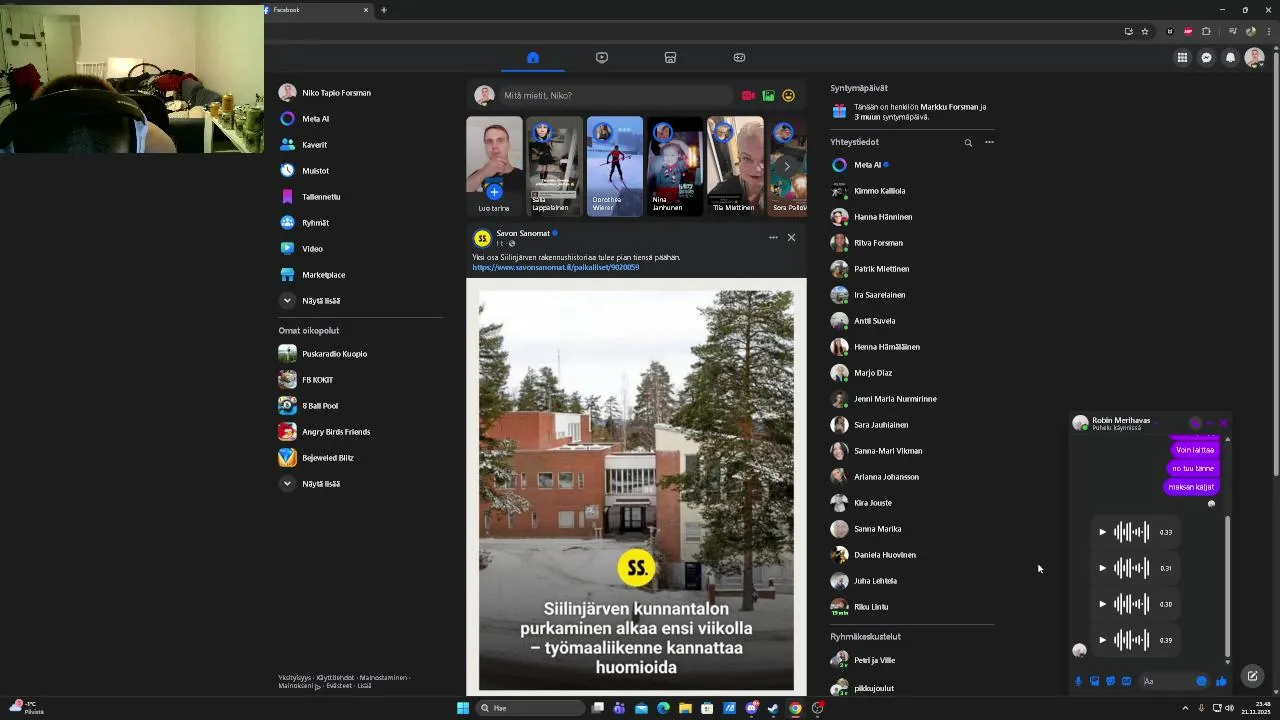Open Dorothea Wierer's story

pos(614,166)
